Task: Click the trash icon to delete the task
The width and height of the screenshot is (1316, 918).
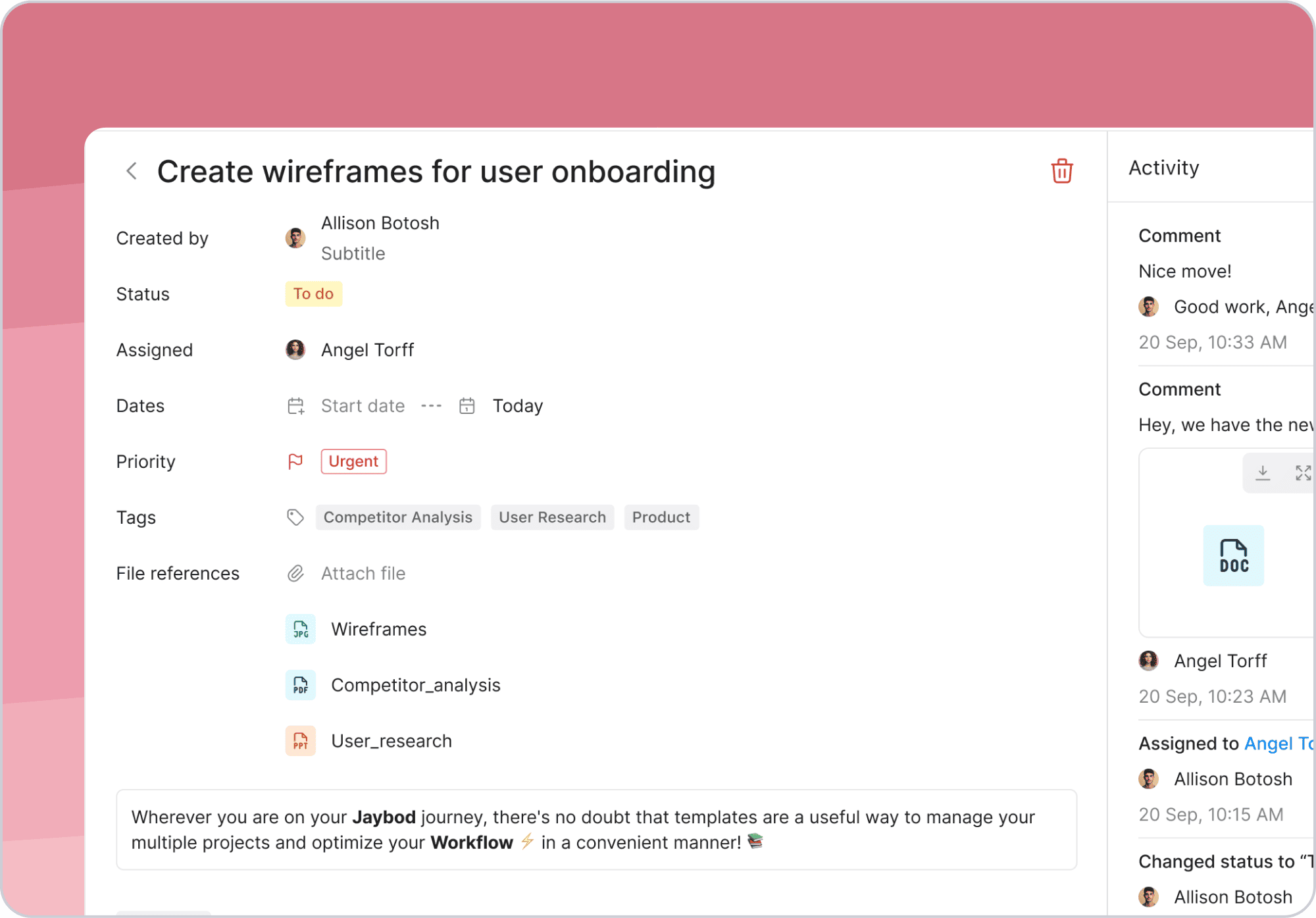Action: [1061, 171]
